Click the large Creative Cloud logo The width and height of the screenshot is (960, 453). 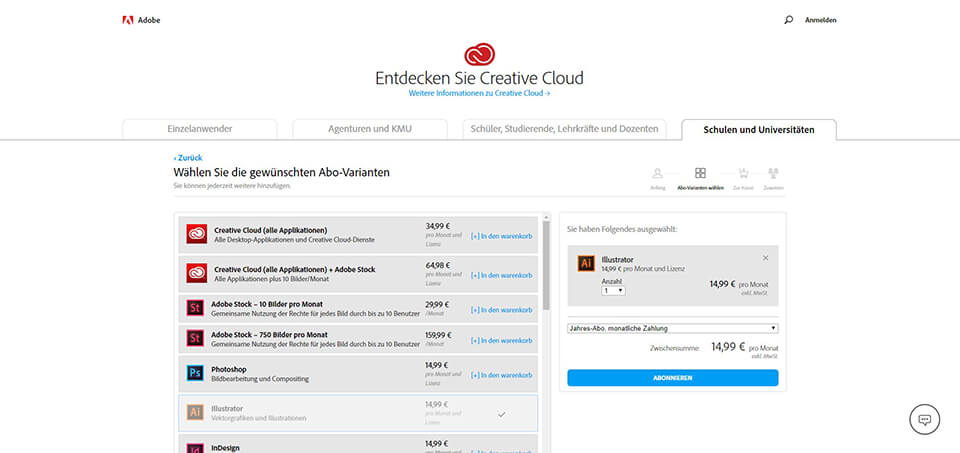(479, 54)
